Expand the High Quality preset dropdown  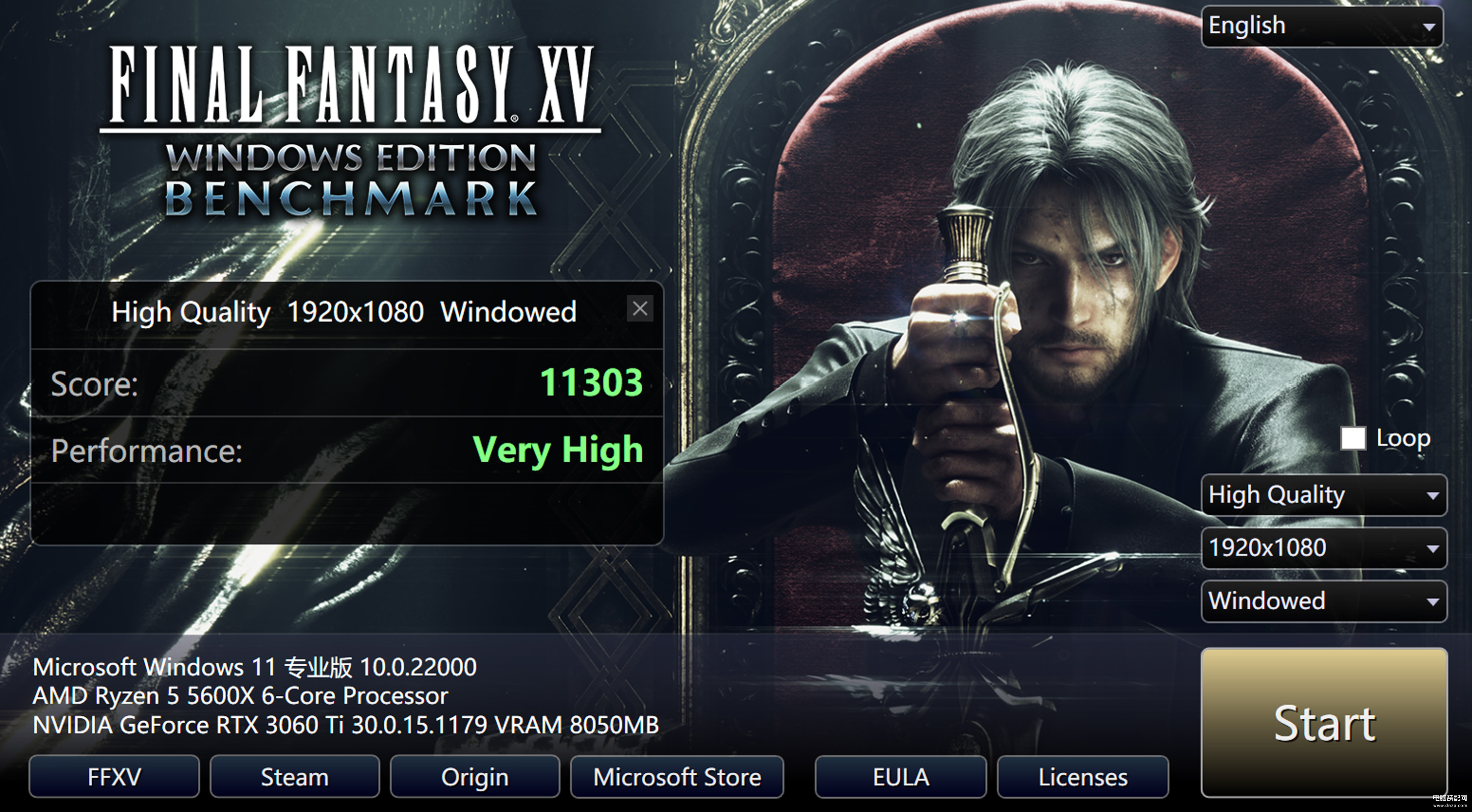coord(1324,495)
